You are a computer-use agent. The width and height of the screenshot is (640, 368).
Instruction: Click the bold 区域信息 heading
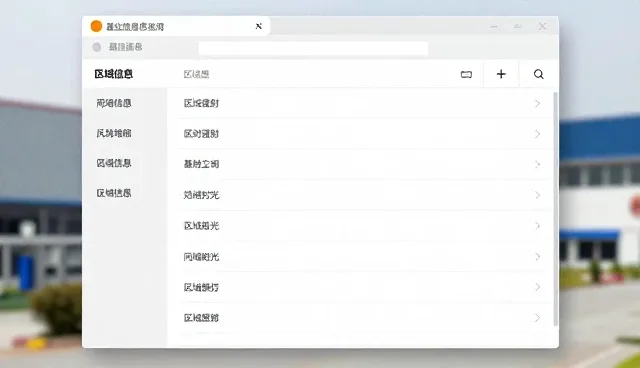[113, 74]
